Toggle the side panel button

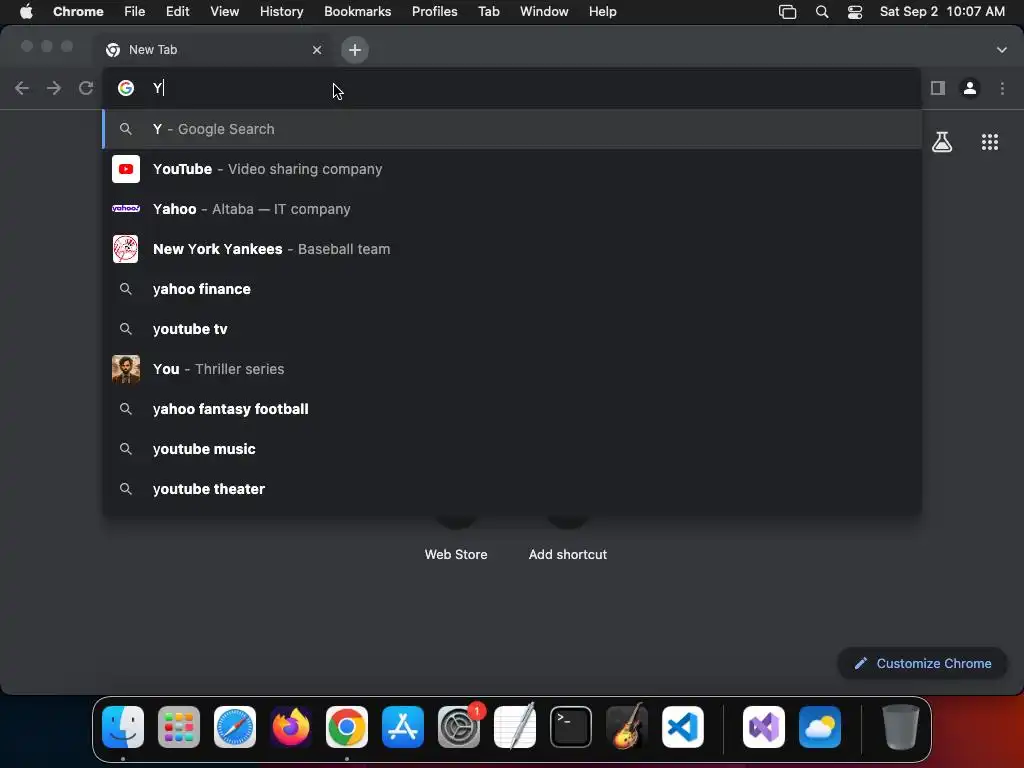[x=938, y=88]
